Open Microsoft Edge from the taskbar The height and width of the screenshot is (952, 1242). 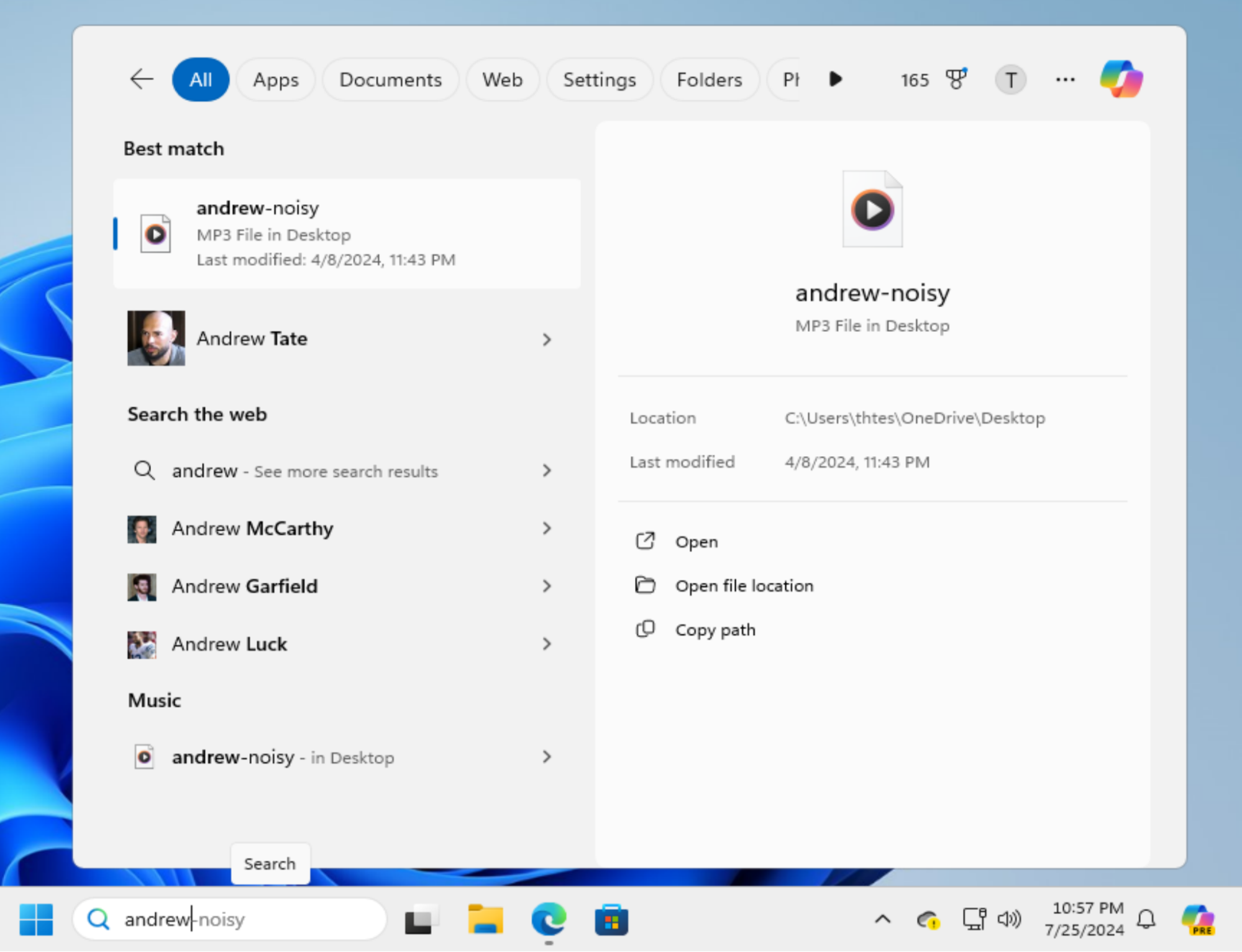coord(549,920)
